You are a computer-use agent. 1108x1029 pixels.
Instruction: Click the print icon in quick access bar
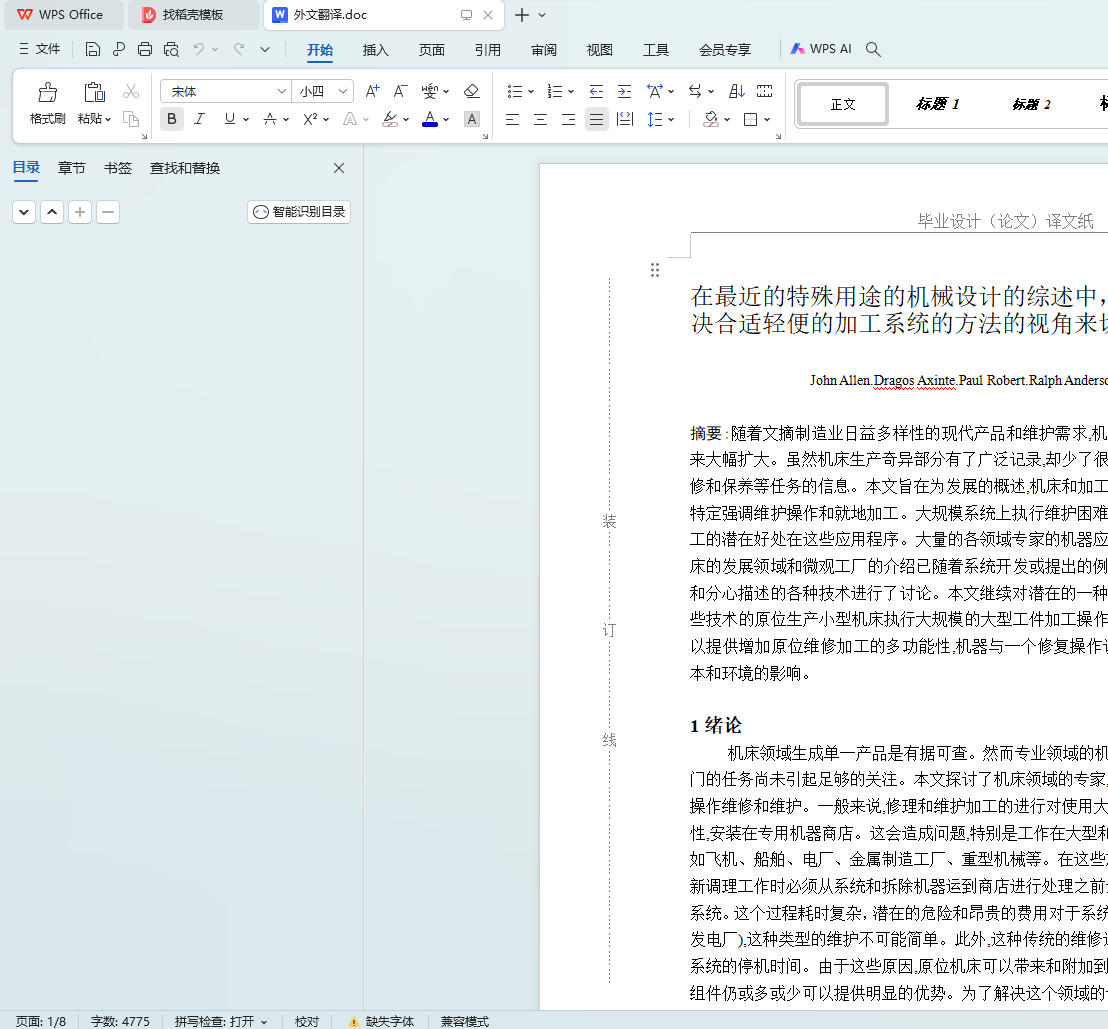pyautogui.click(x=145, y=49)
